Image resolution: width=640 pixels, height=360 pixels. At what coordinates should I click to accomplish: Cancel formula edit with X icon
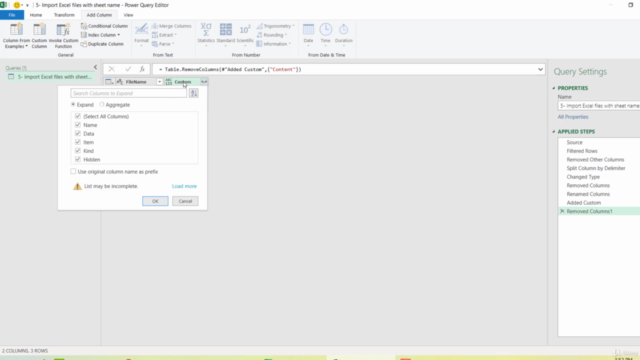point(111,69)
